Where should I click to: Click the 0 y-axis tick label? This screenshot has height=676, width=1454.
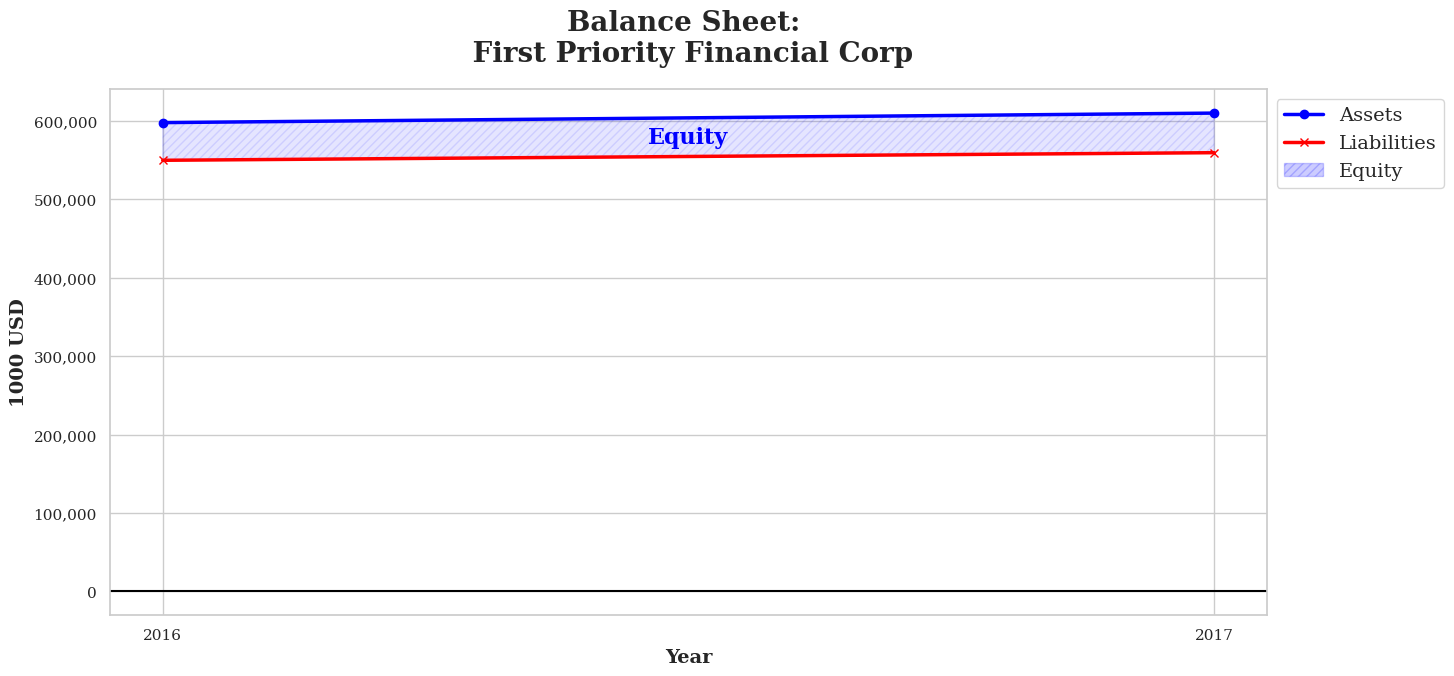(92, 593)
